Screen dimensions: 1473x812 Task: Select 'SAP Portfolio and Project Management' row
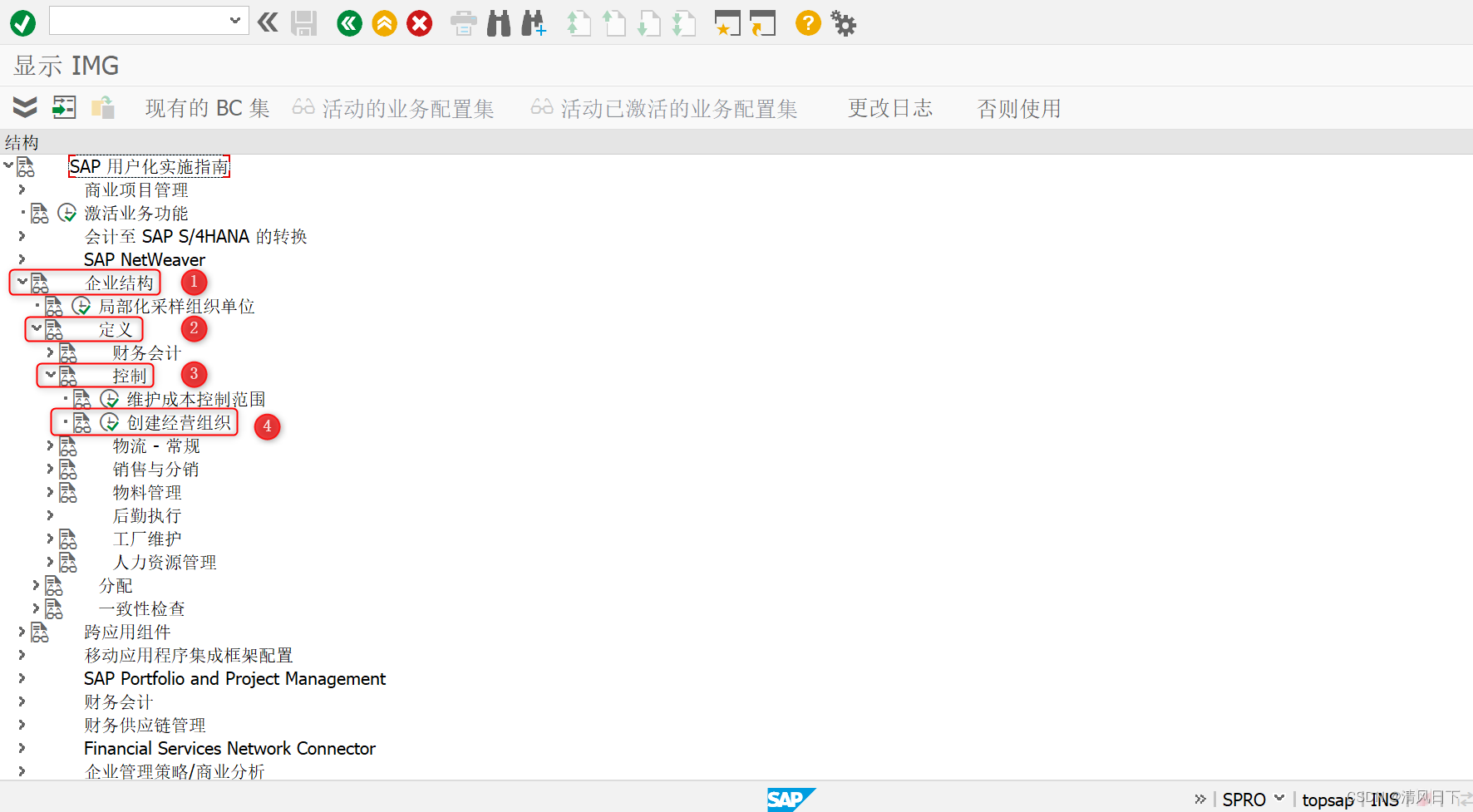pyautogui.click(x=234, y=679)
